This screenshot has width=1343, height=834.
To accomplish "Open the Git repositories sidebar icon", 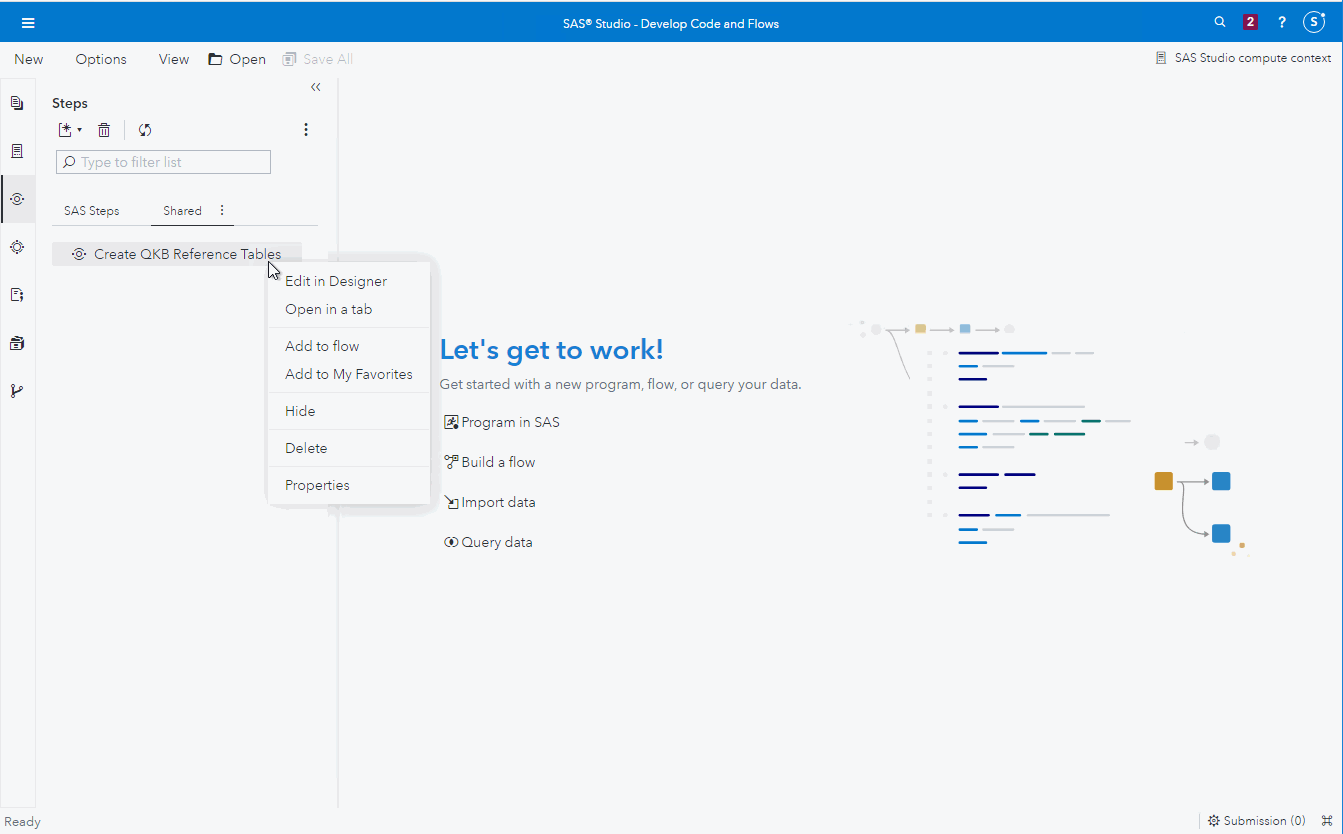I will (x=17, y=391).
